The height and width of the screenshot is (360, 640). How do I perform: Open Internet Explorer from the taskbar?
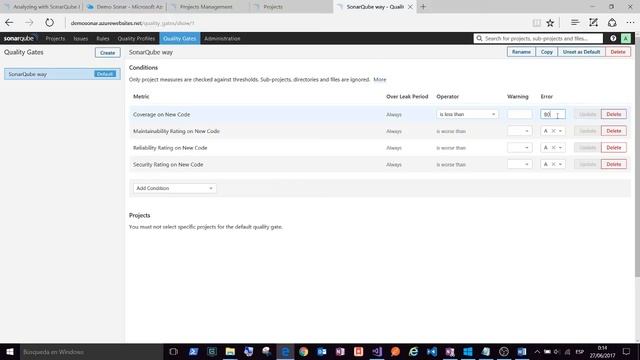point(413,352)
